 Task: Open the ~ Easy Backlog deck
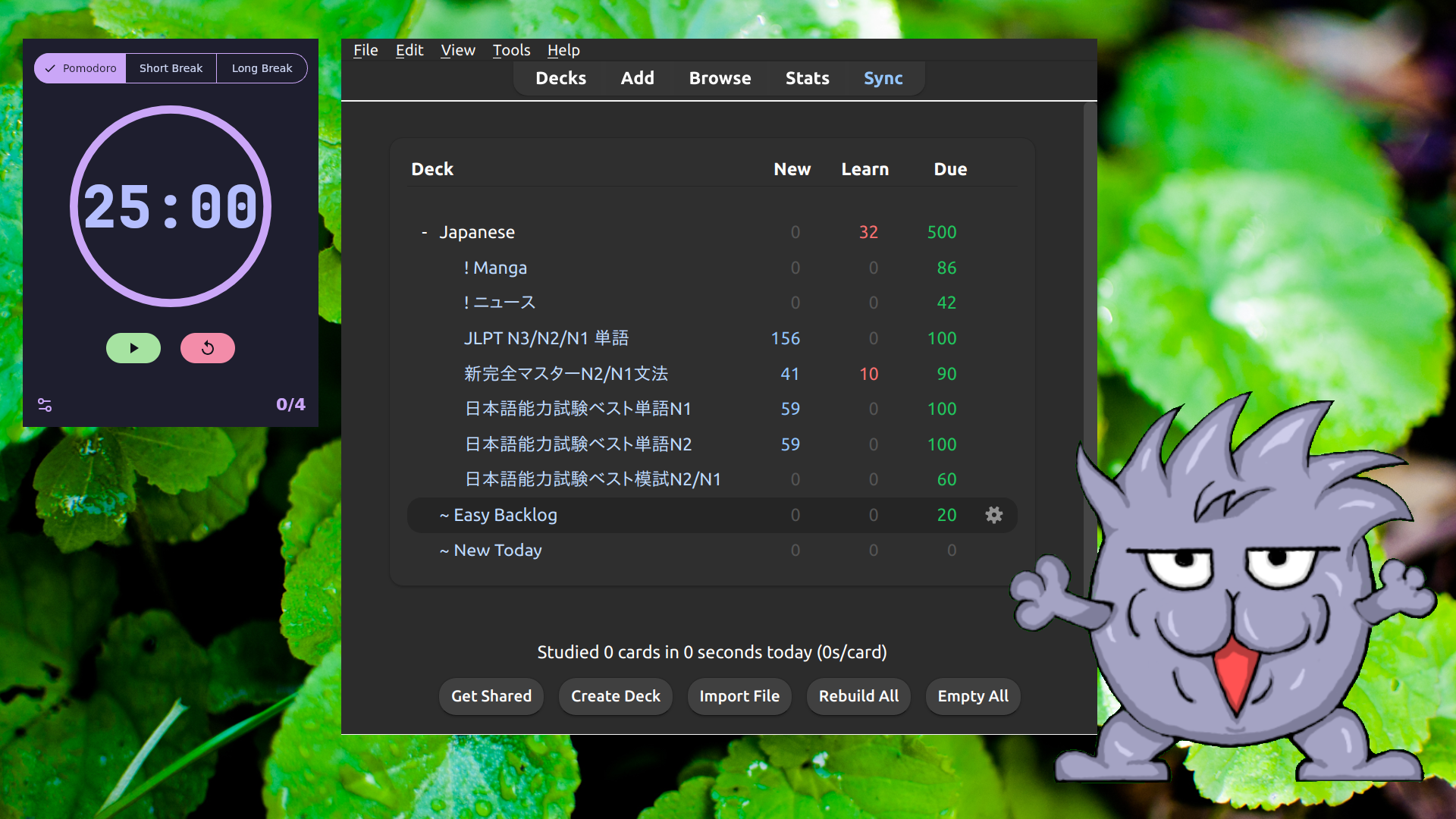pos(498,515)
